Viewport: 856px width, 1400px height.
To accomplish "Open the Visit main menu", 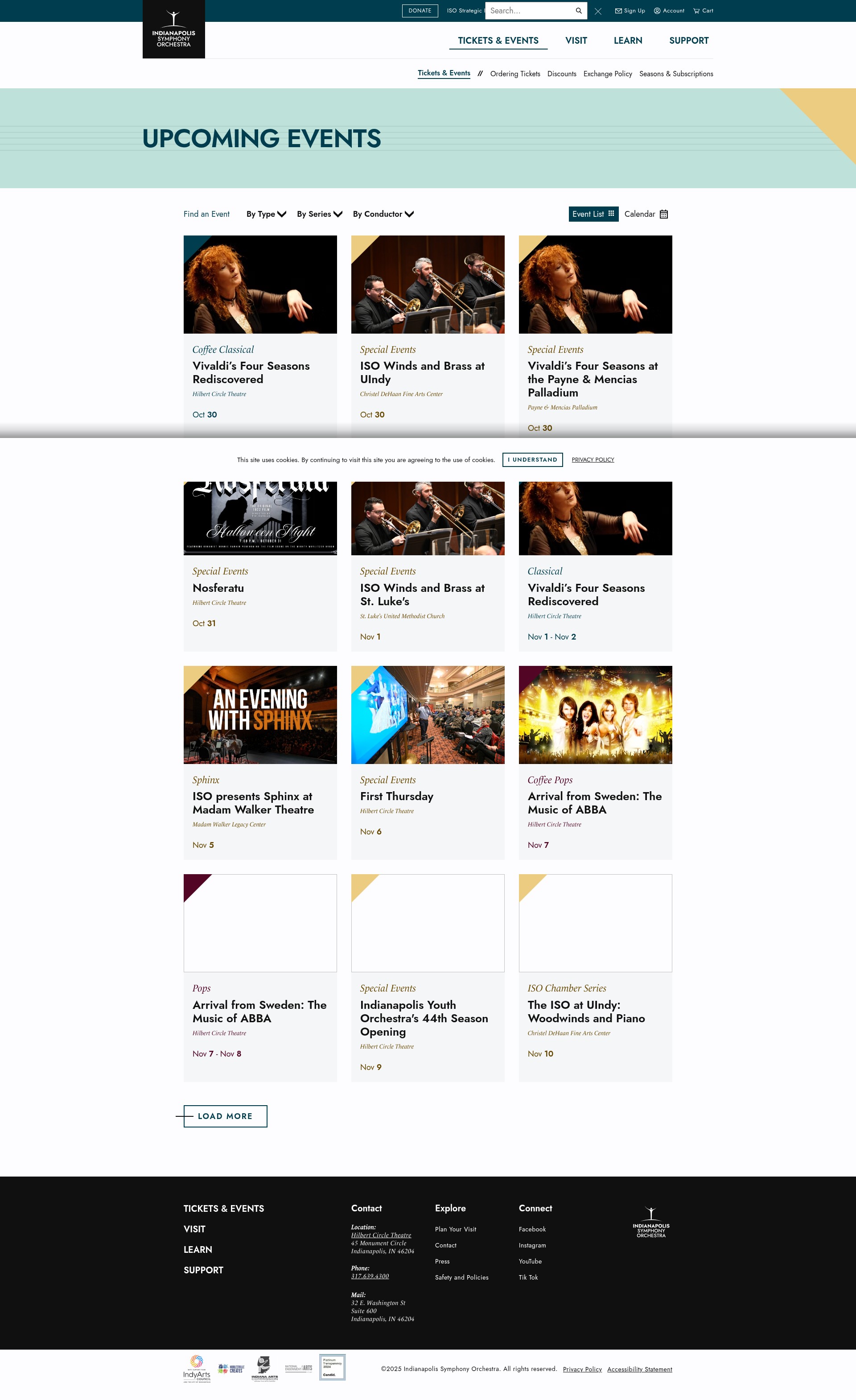I will pos(576,40).
